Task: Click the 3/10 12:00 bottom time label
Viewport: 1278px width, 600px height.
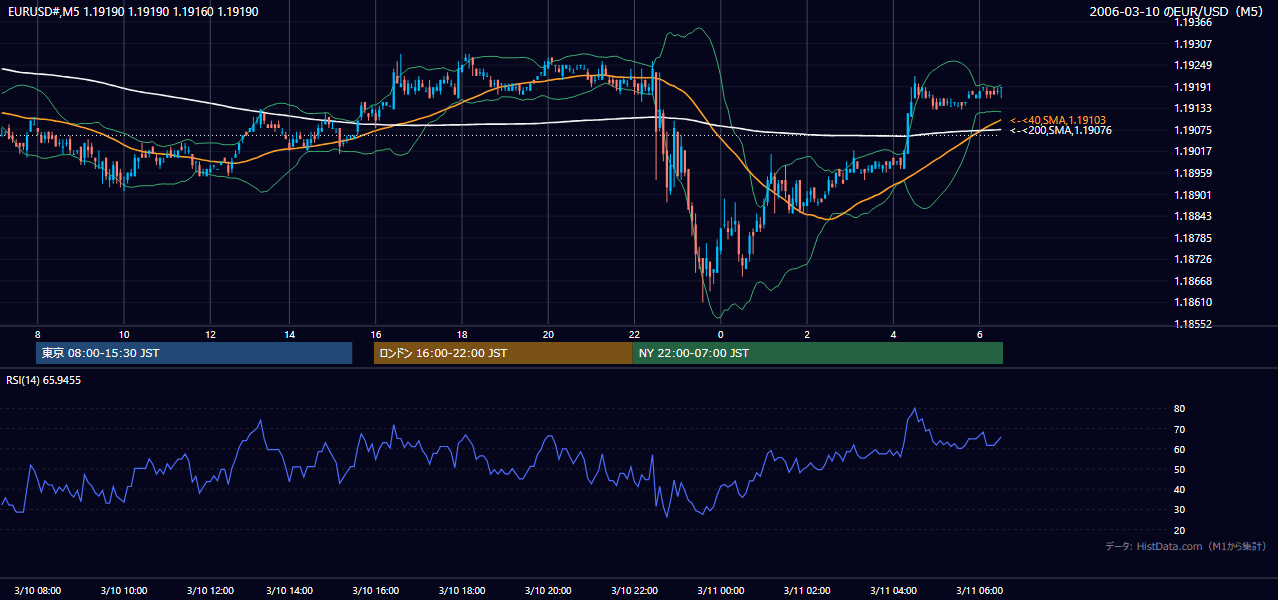Action: [210, 590]
